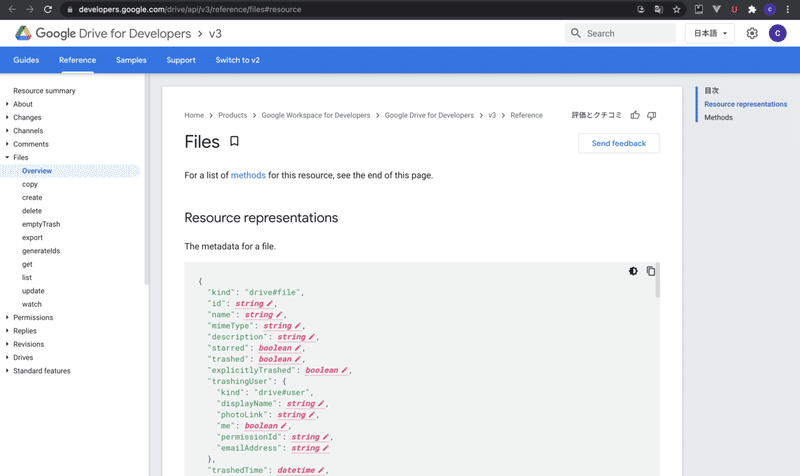800x476 pixels.
Task: Expand the Channels section in sidebar
Action: click(x=7, y=131)
